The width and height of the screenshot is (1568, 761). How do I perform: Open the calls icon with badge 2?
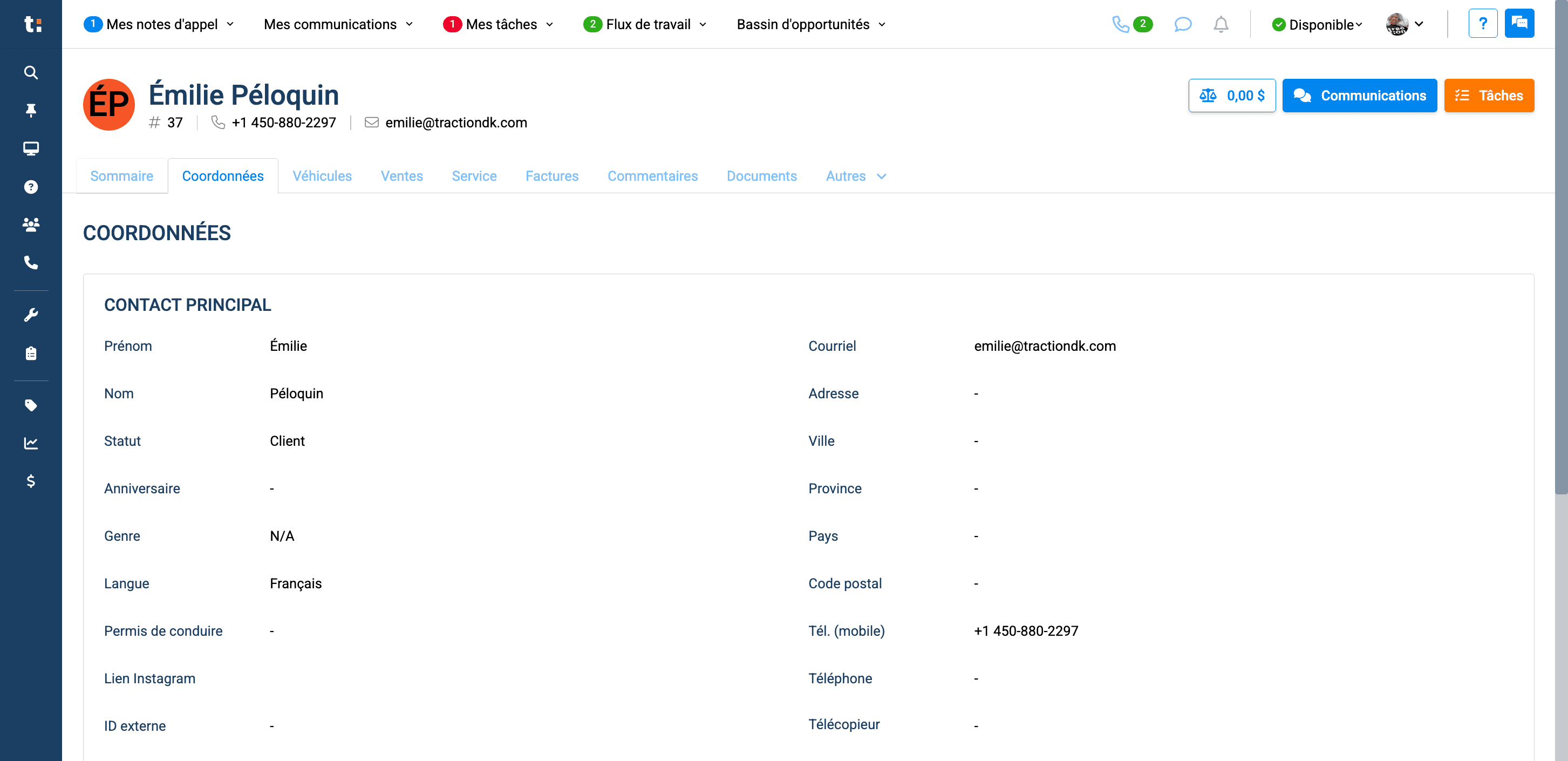point(1131,24)
